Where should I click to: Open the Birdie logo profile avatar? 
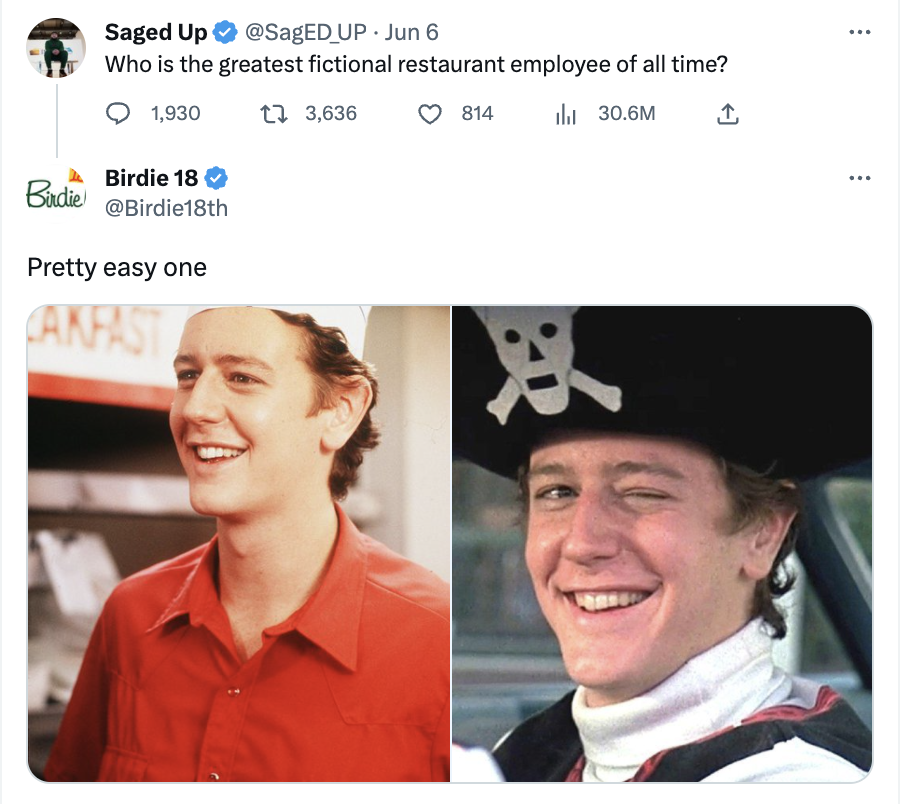56,193
